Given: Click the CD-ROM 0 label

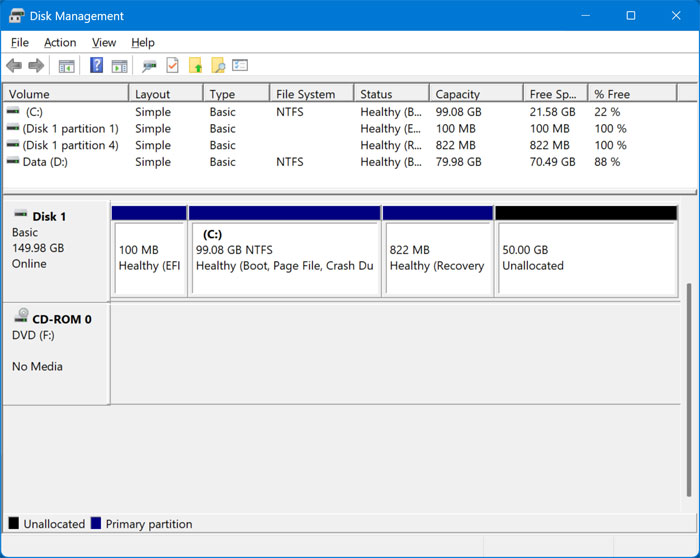Looking at the screenshot, I should pos(62,319).
